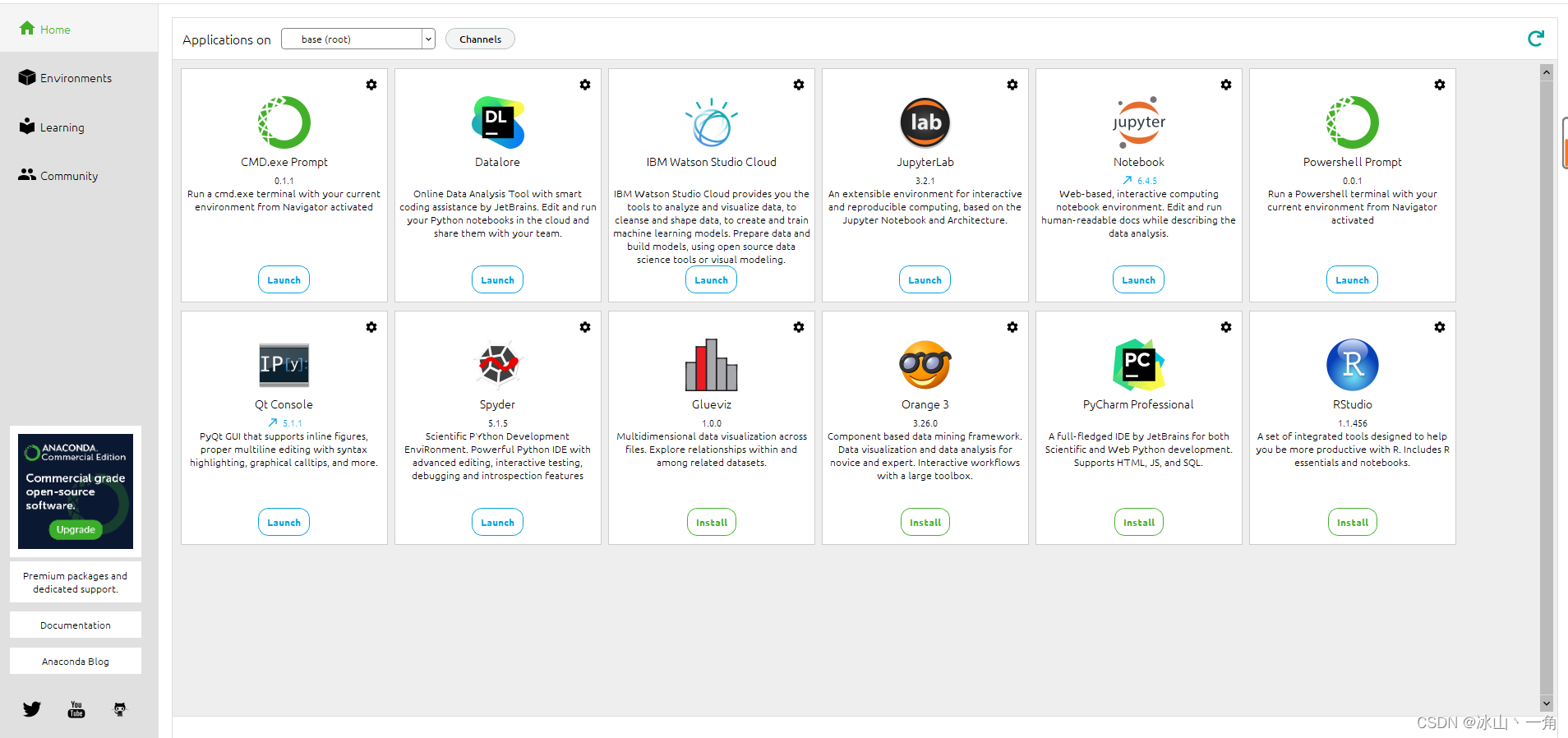Launch Jupyter Notebook

(x=1139, y=279)
